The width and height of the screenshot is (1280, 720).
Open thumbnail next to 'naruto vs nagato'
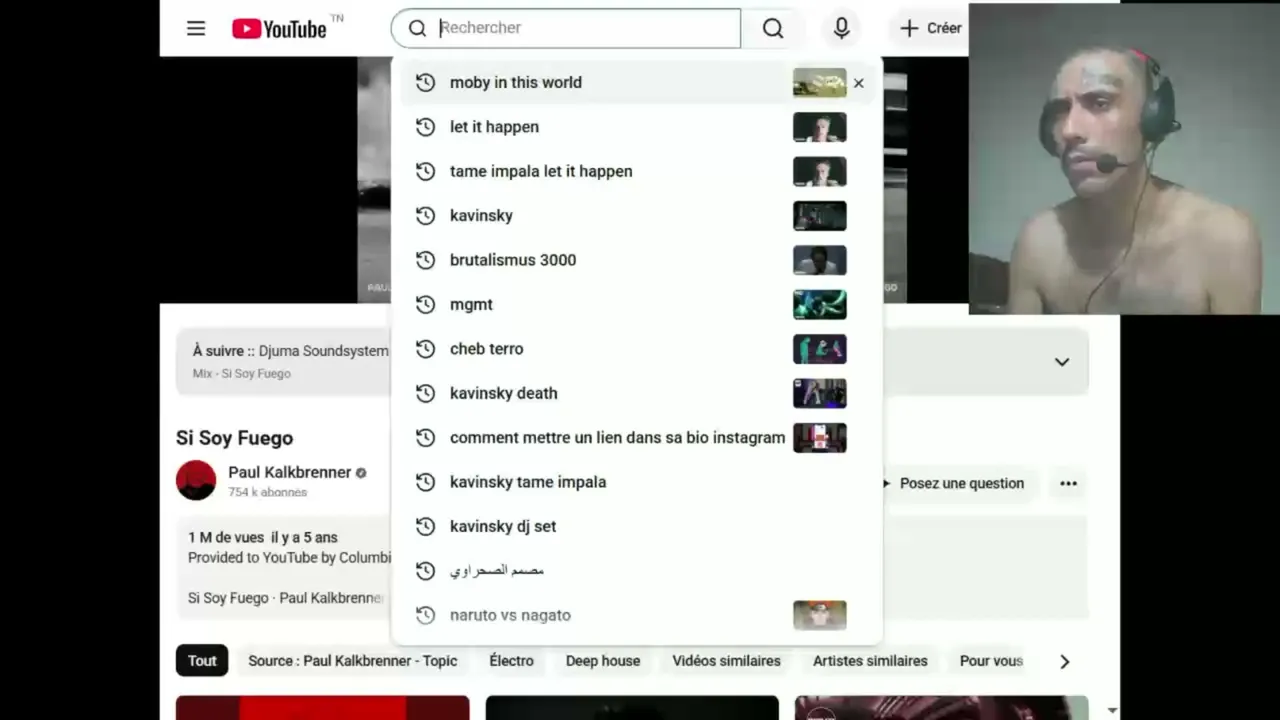820,615
